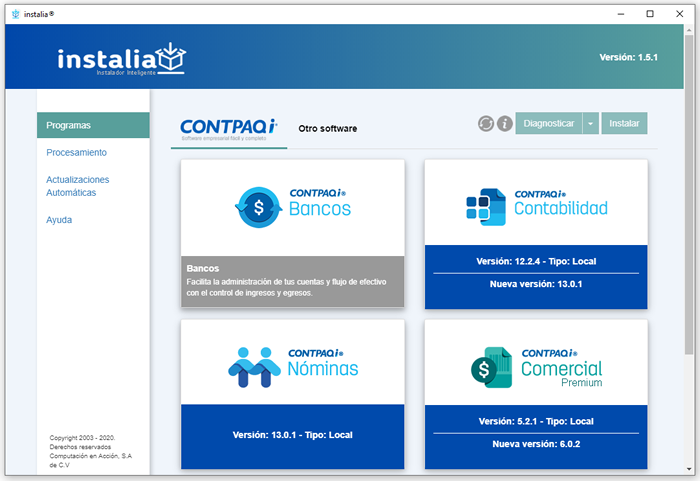Click the Instalar button
The width and height of the screenshot is (700, 481).
coord(624,123)
